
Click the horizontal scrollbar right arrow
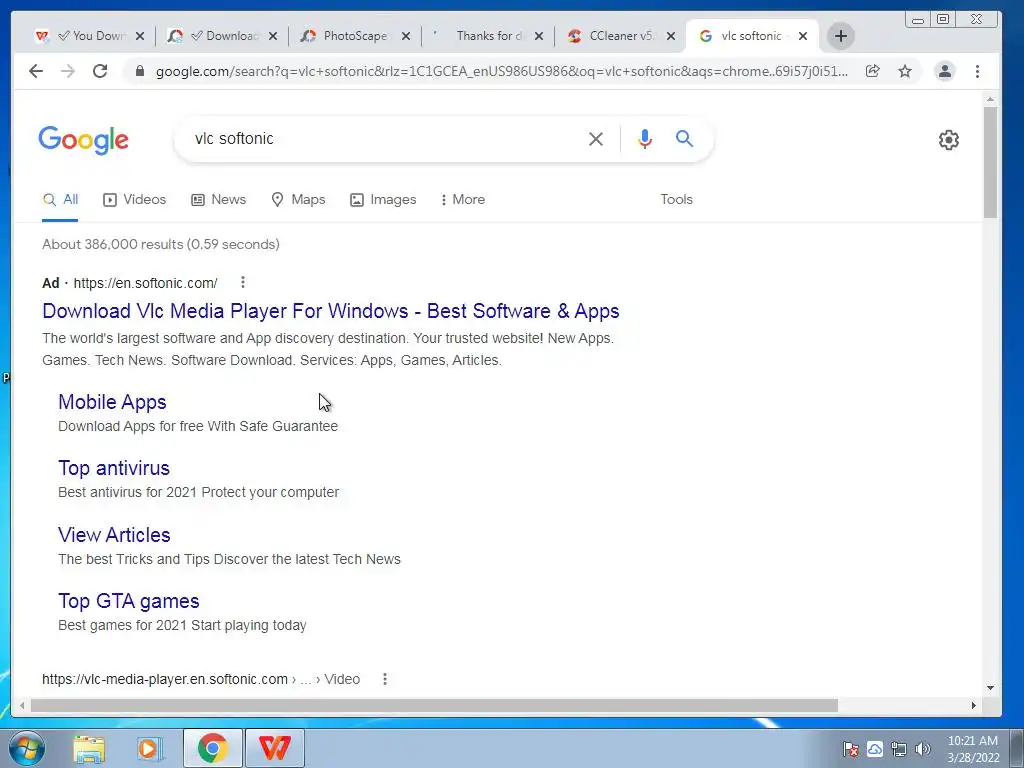click(974, 705)
